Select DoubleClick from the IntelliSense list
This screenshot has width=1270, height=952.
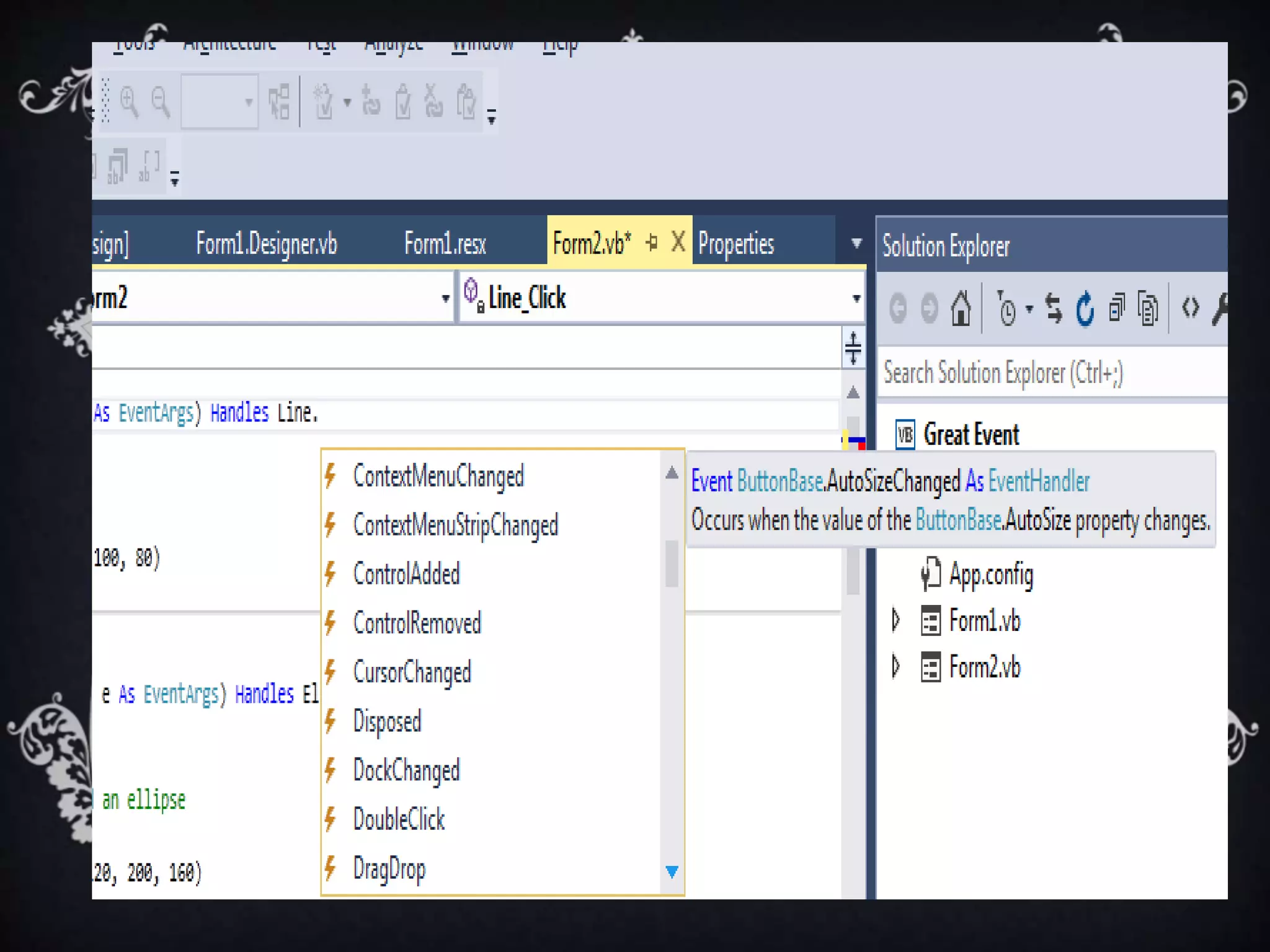pyautogui.click(x=399, y=819)
